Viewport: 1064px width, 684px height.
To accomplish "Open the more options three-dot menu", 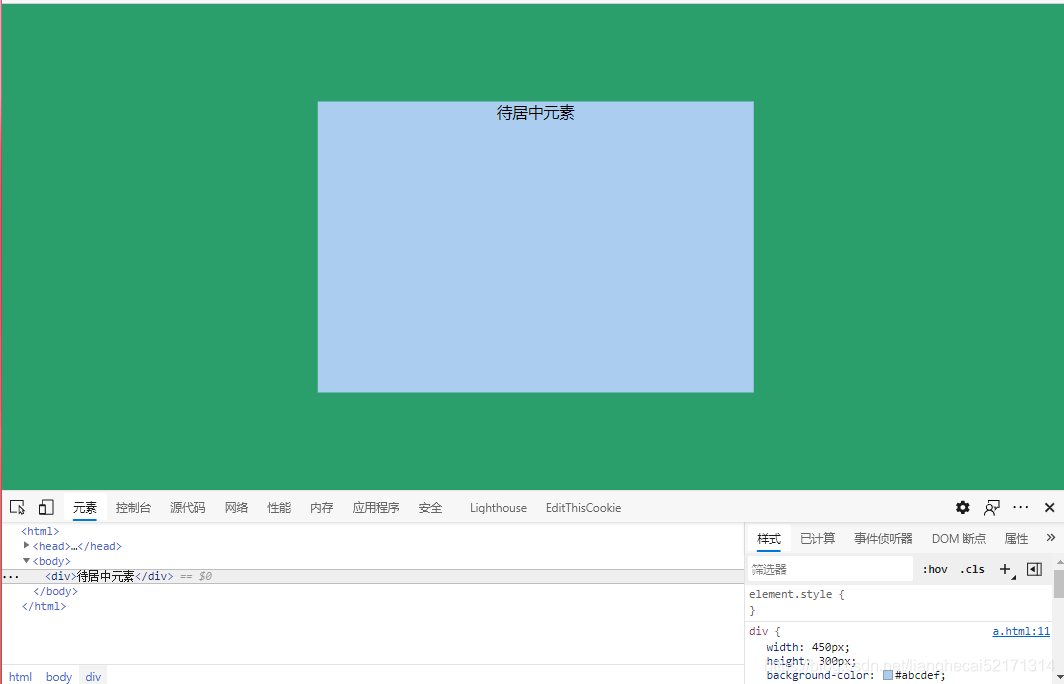I will (x=1020, y=507).
